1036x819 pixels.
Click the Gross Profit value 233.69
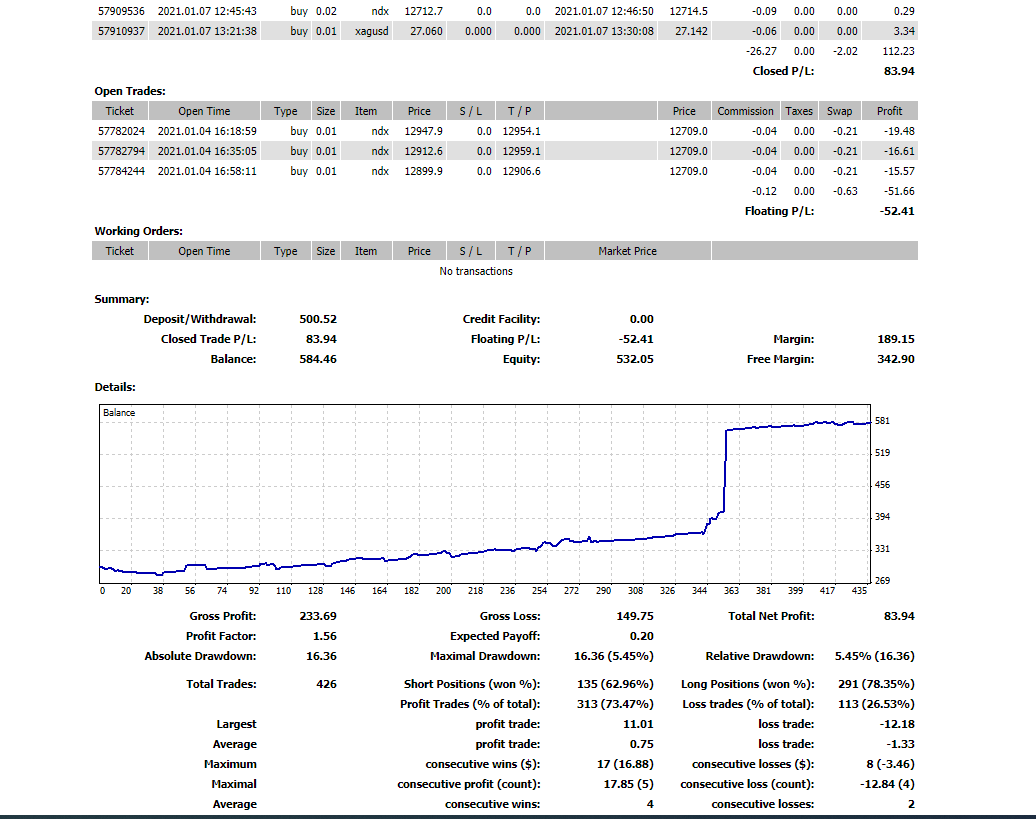click(318, 616)
